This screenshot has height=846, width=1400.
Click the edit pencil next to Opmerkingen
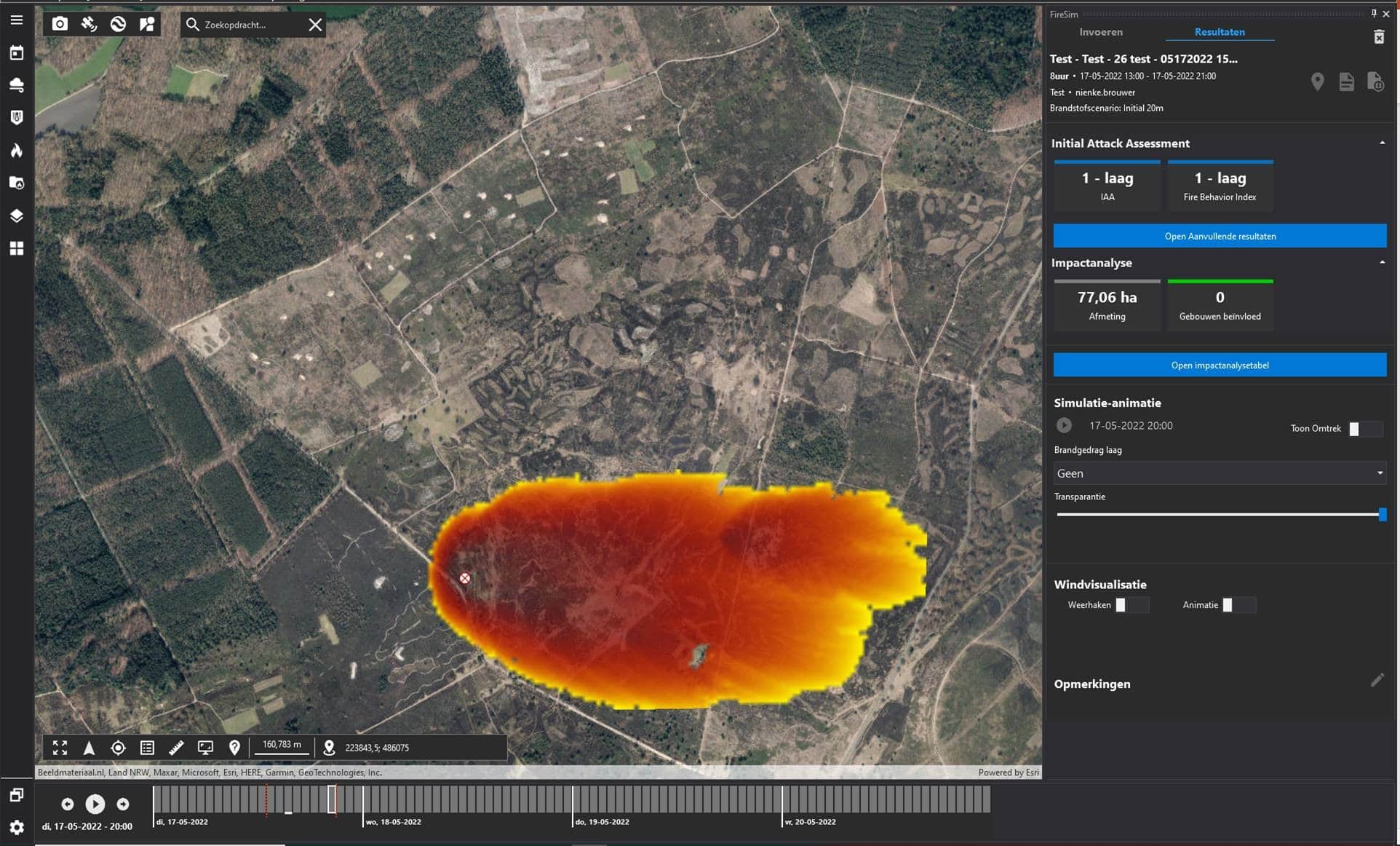(1377, 680)
